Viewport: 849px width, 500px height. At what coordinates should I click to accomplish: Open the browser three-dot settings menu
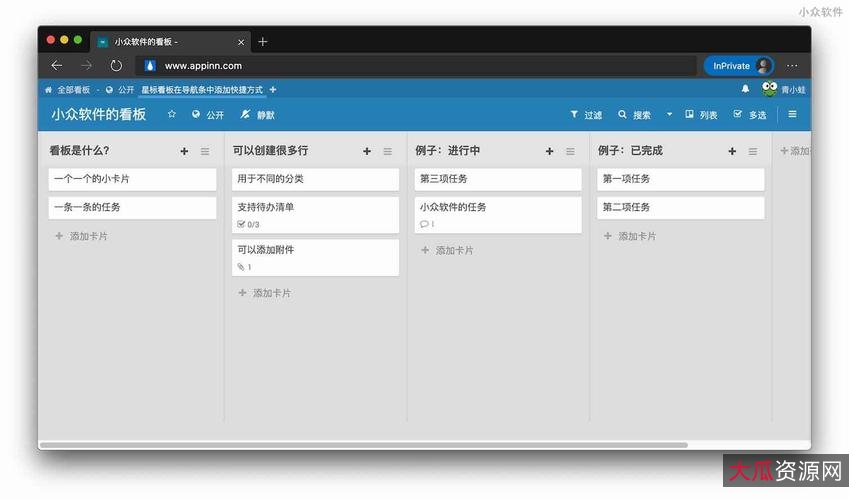[x=792, y=66]
